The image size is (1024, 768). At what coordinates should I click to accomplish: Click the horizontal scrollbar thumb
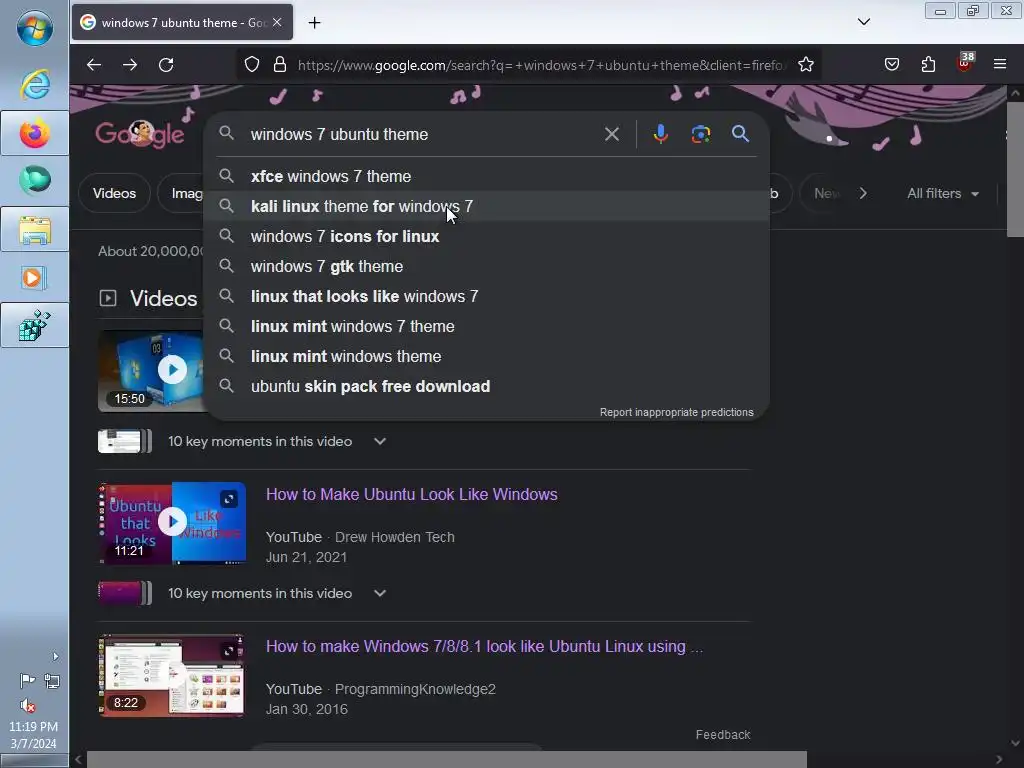point(447,760)
